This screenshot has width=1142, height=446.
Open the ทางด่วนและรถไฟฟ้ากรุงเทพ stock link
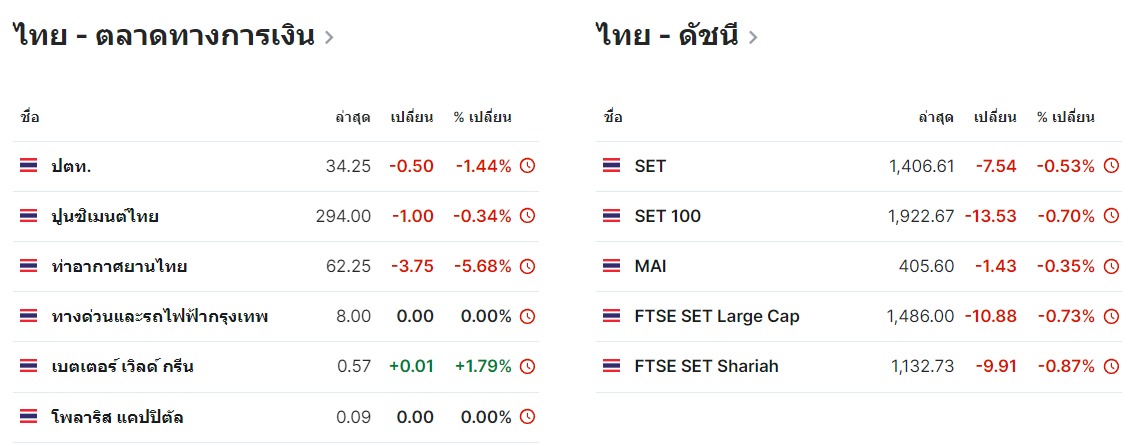pos(160,317)
